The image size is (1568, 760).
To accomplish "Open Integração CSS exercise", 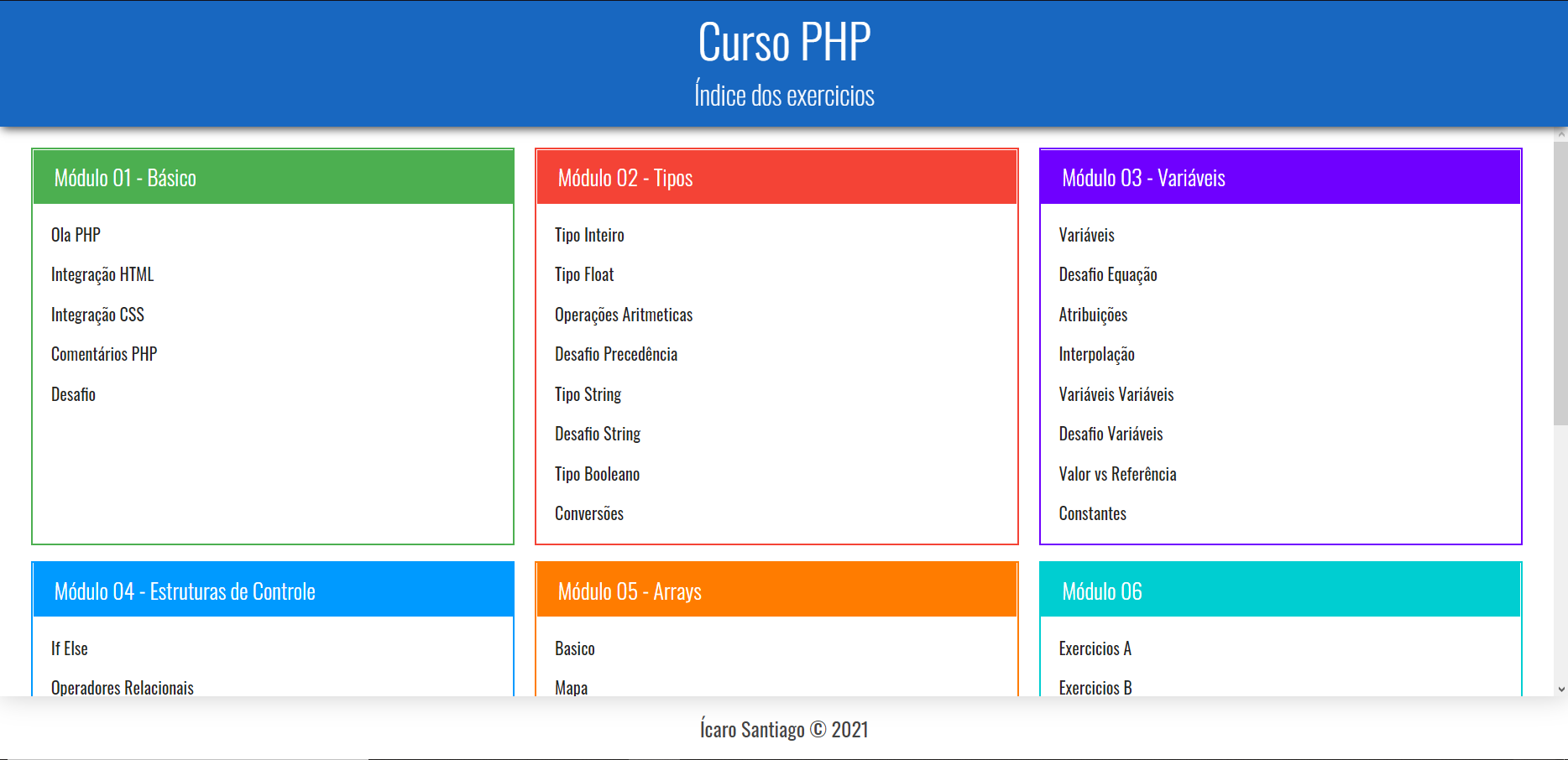I will coord(97,315).
